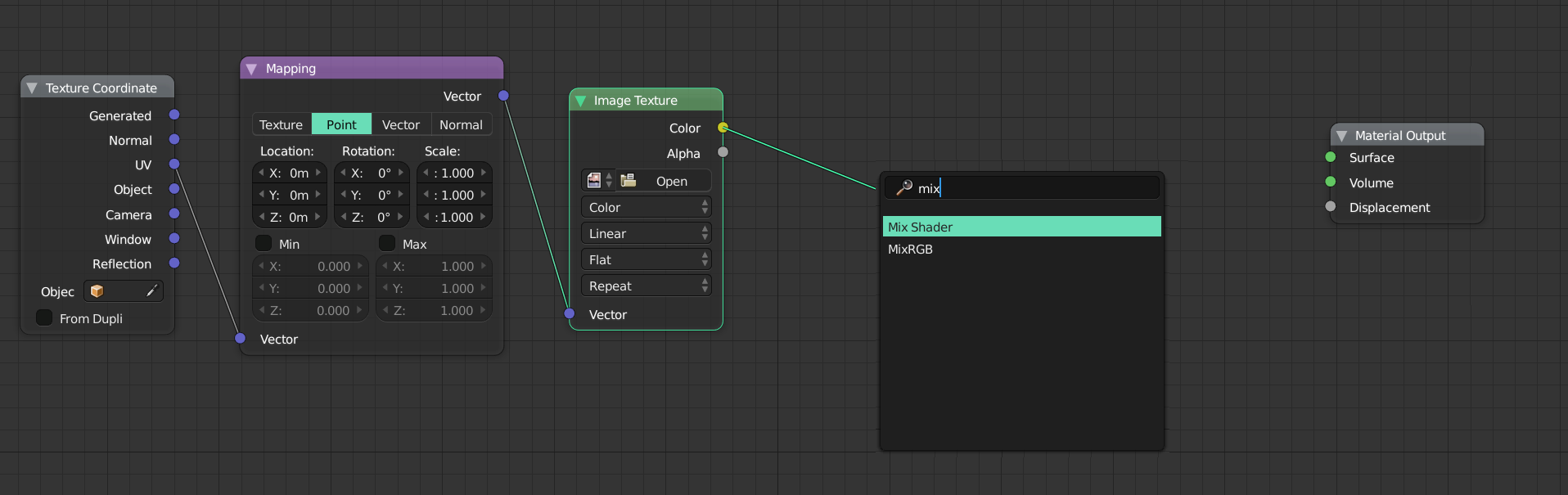The height and width of the screenshot is (495, 1568).
Task: Click the Location X field
Action: [x=290, y=173]
